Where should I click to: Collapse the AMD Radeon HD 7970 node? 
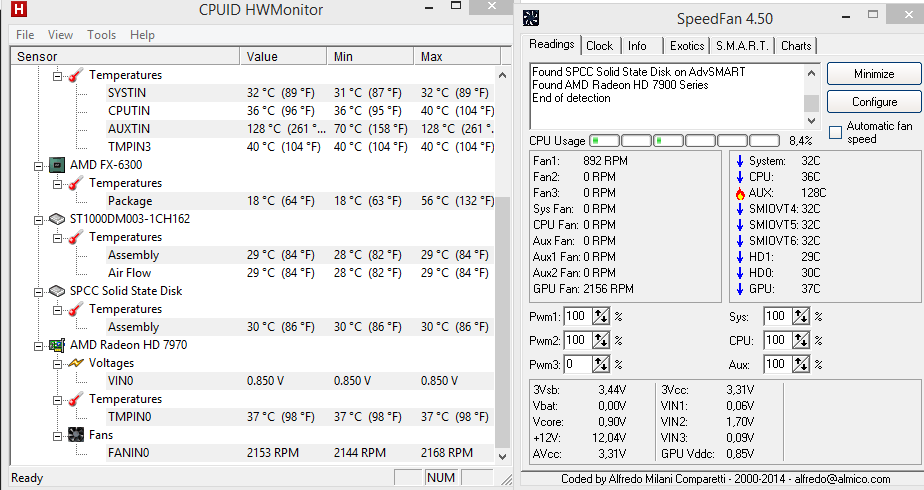pyautogui.click(x=38, y=346)
